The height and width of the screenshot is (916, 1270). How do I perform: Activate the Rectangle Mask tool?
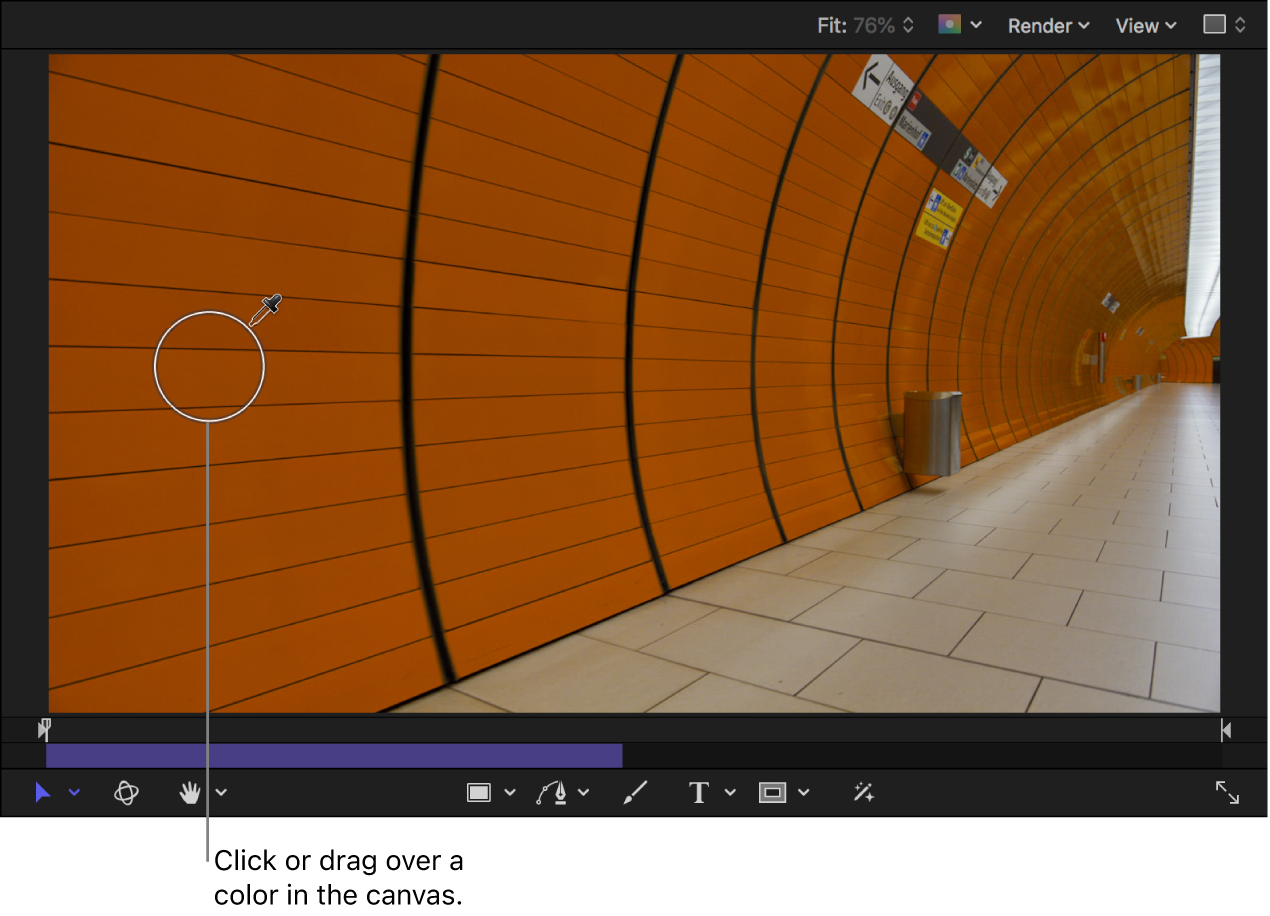tap(773, 792)
